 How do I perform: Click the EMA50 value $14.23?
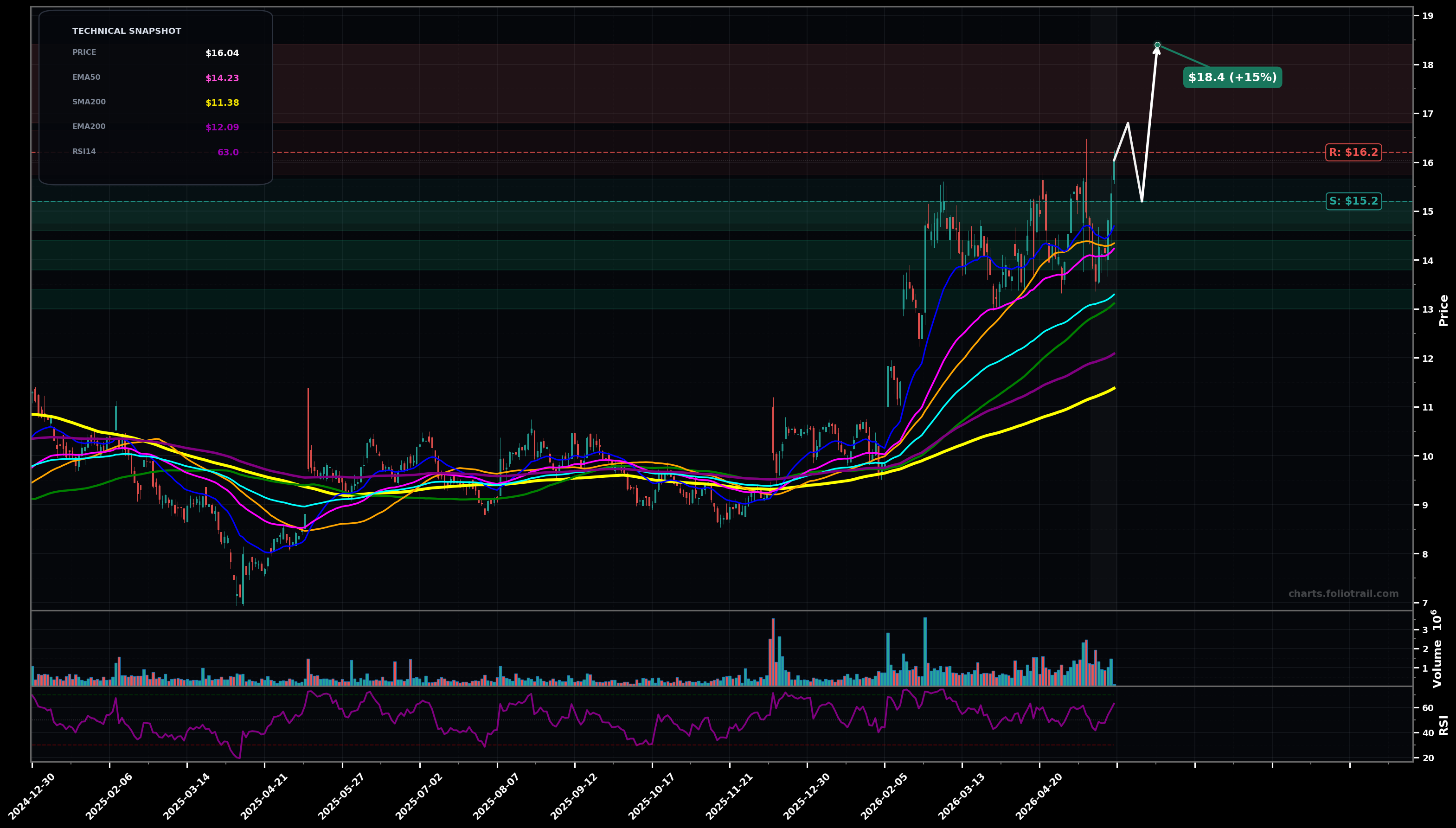(222, 78)
